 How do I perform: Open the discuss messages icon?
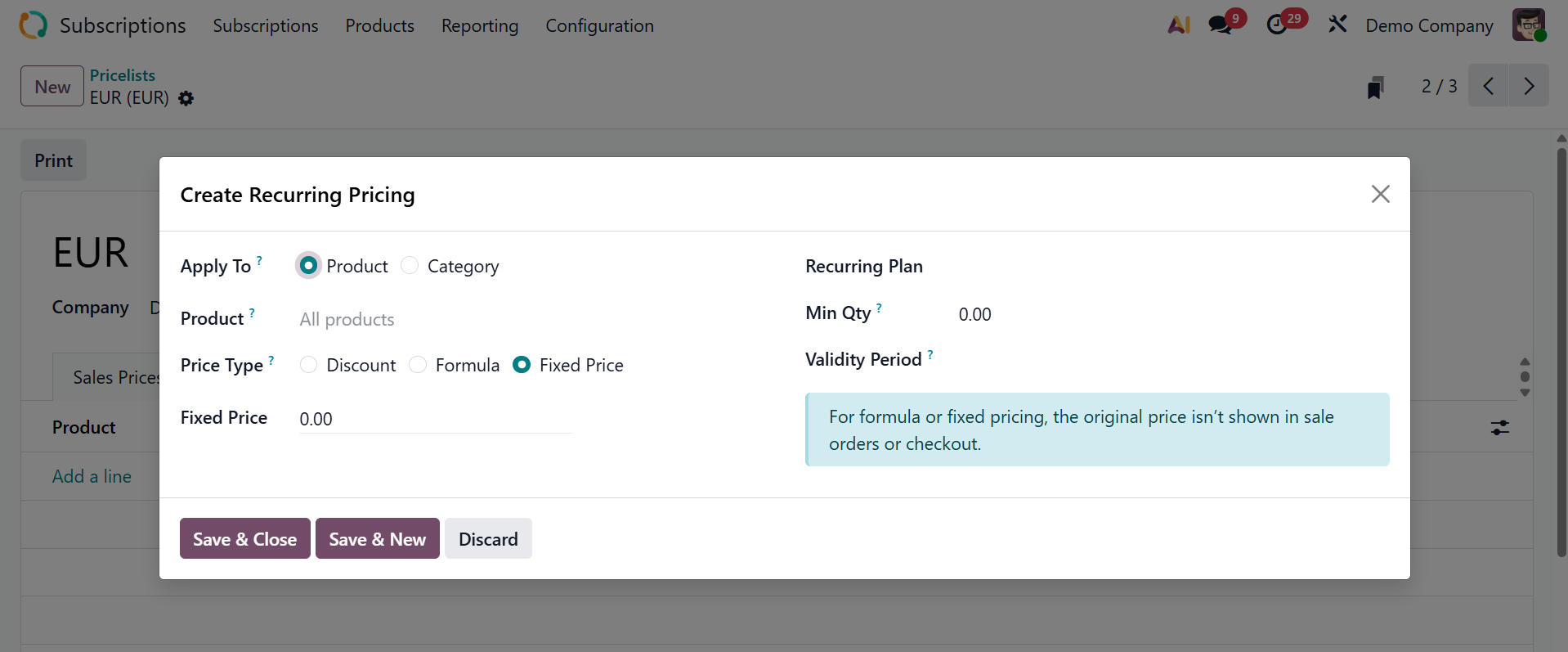coord(1221,25)
